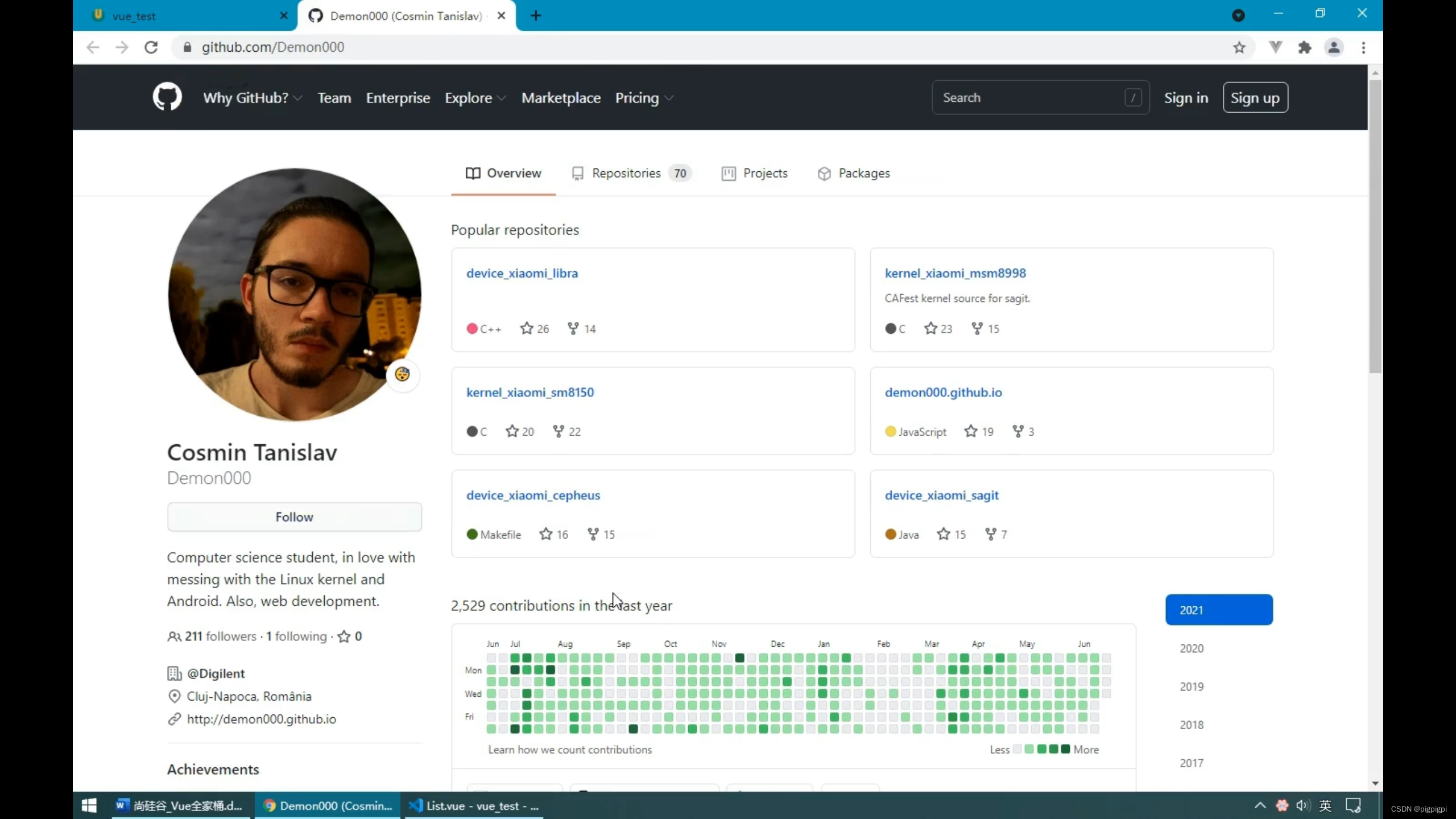
Task: Open the device_xiaomi_cepheus repository
Action: tap(533, 496)
